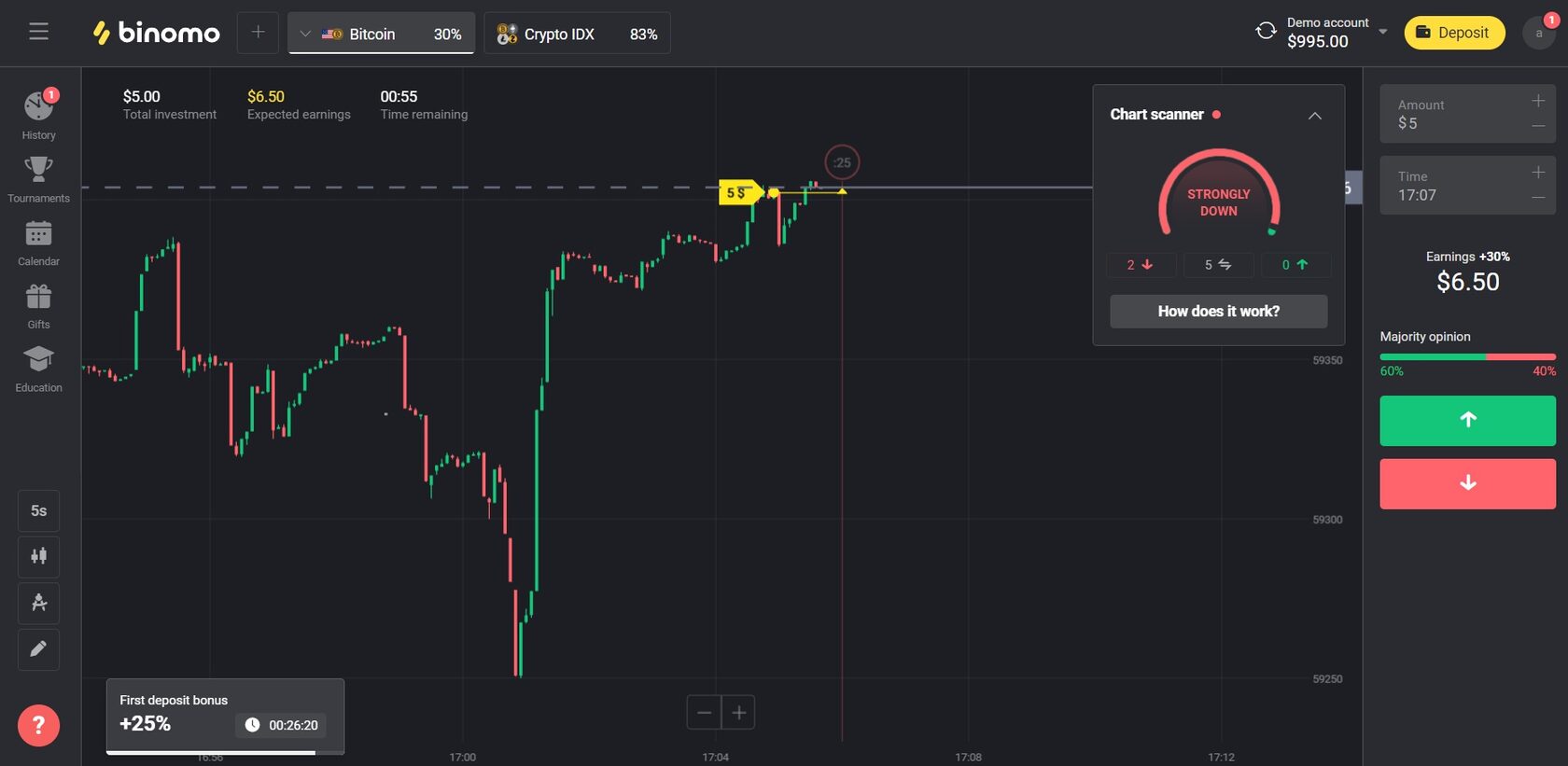Open the Education sidebar item
The width and height of the screenshot is (1568, 766).
point(38,369)
